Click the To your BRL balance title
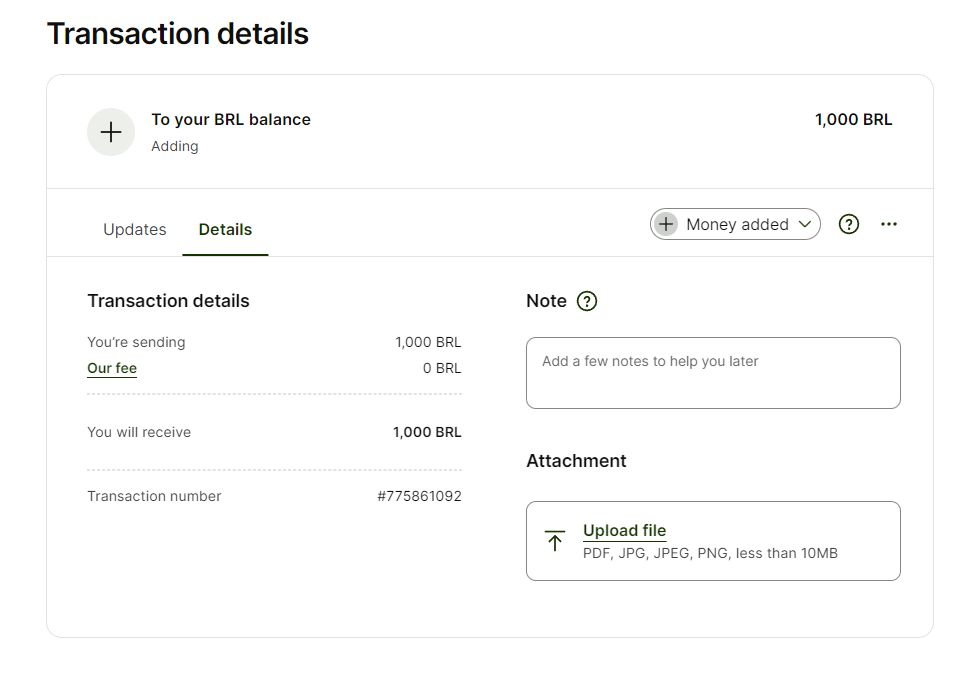Viewport: 975px width, 681px height. click(231, 119)
